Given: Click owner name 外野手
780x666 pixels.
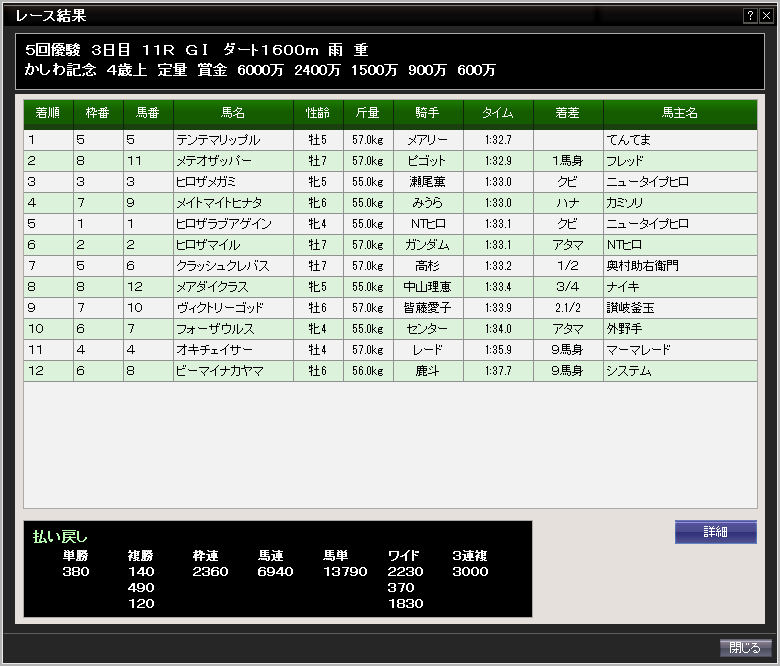Looking at the screenshot, I should 624,329.
